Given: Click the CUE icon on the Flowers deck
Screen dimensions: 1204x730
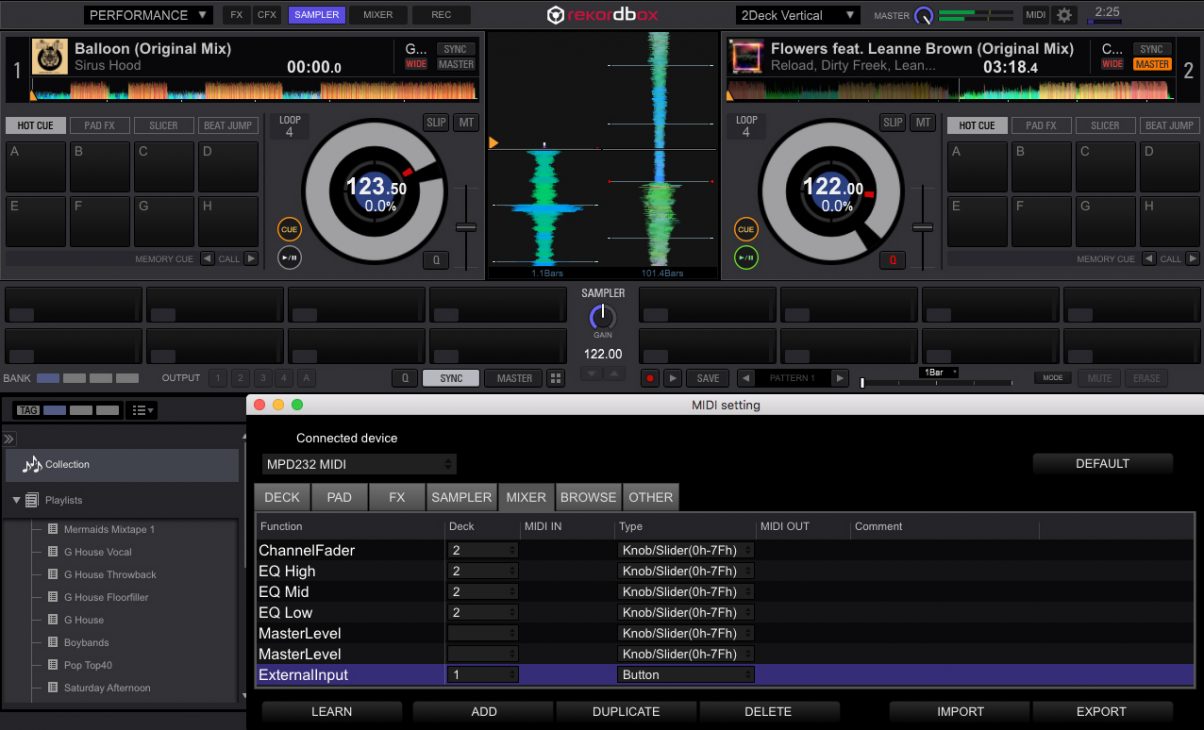Looking at the screenshot, I should pyautogui.click(x=746, y=229).
